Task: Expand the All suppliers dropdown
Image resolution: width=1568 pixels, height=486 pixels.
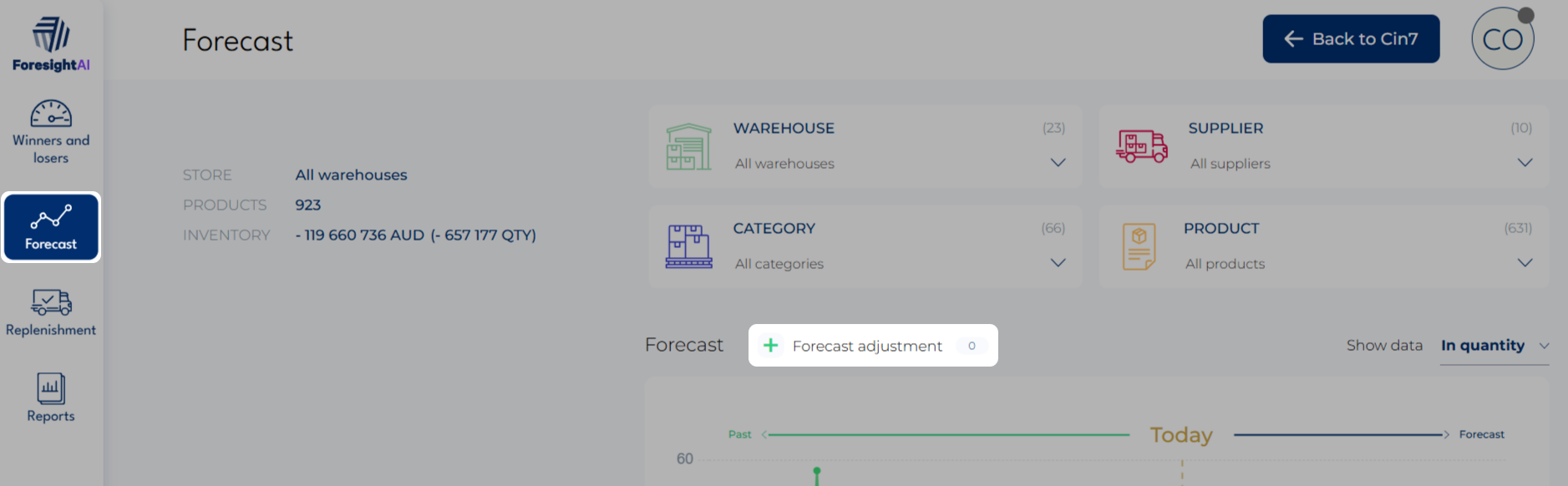Action: pos(1525,163)
